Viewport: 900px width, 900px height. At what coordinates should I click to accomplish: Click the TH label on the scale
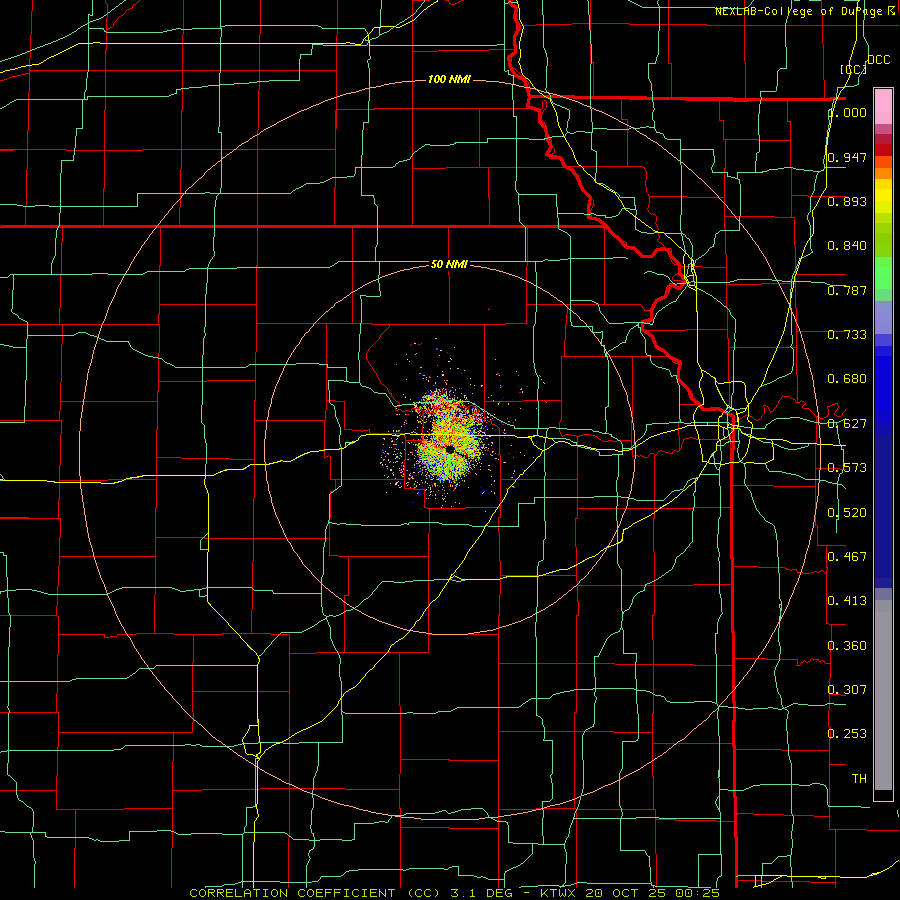[859, 778]
